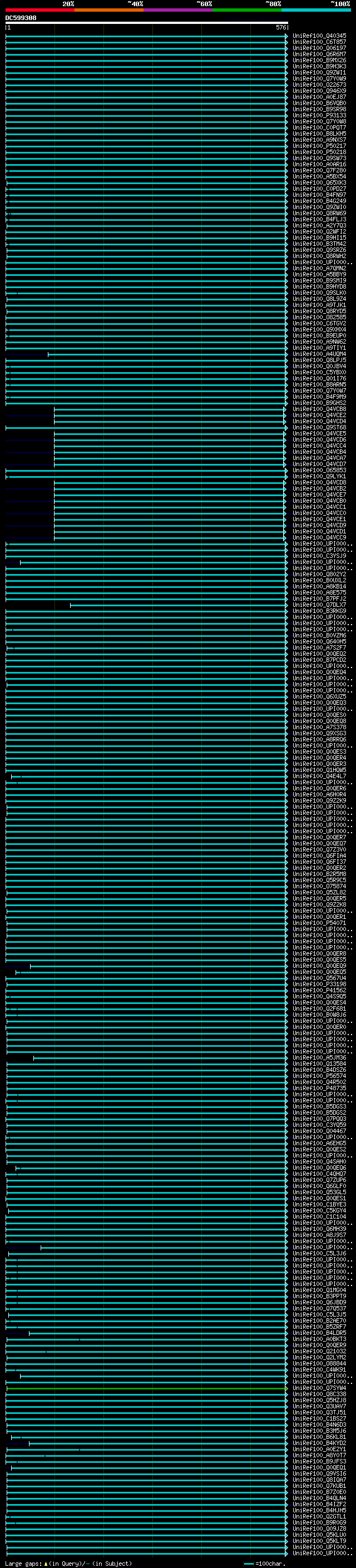Select hit label UniRef100_Q5KLU0
The image size is (356, 1568).
tap(319, 1535)
